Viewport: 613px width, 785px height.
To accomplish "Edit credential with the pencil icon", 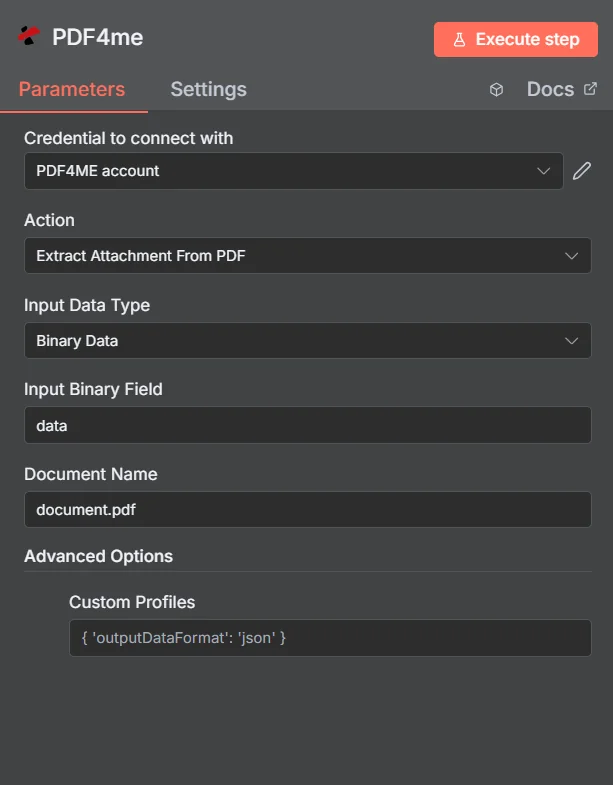I will pos(582,171).
